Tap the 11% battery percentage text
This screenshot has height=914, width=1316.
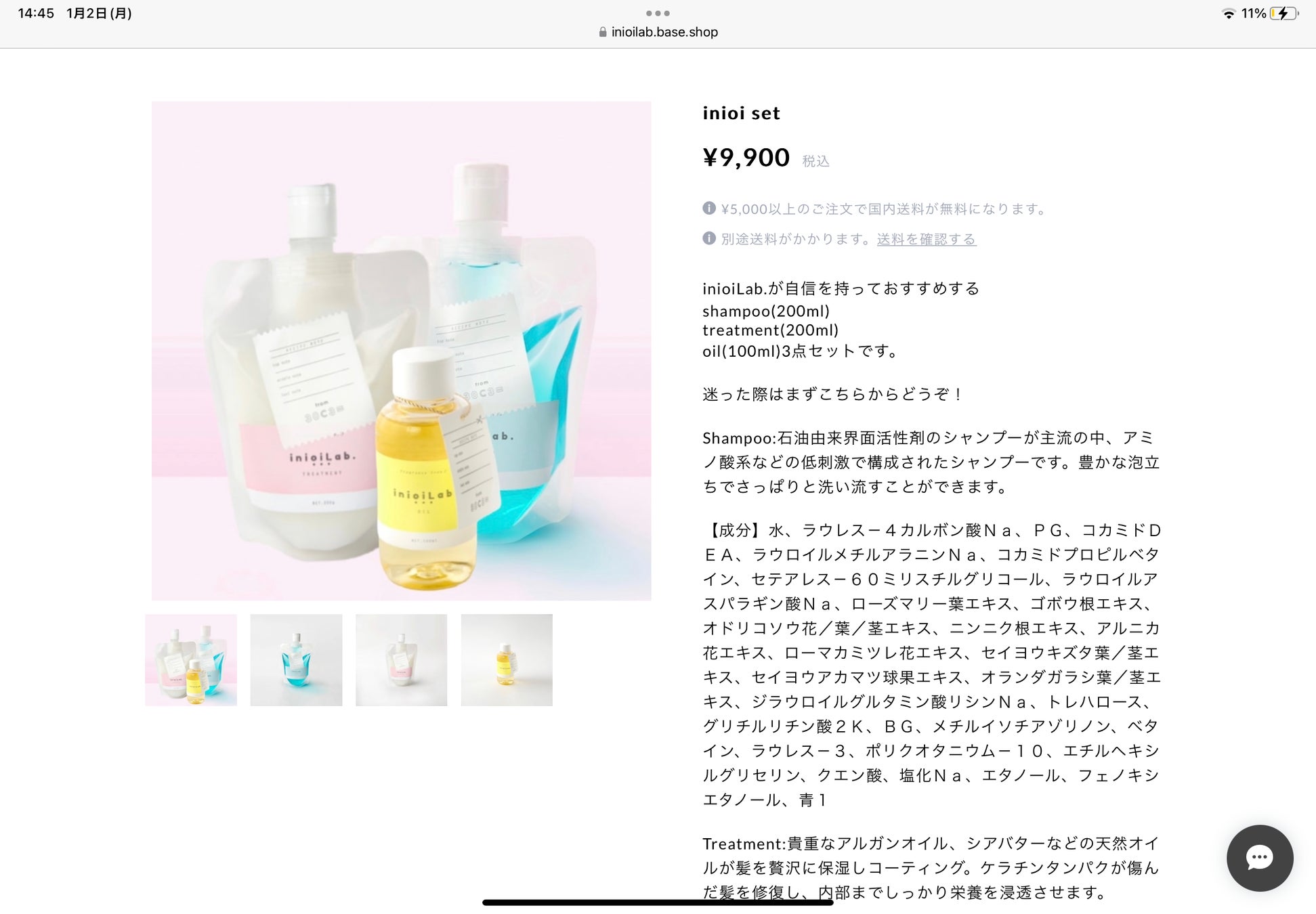pyautogui.click(x=1254, y=14)
